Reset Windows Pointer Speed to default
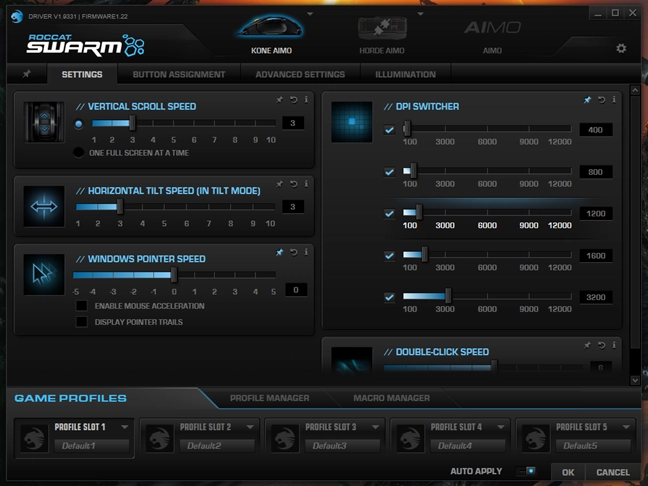The width and height of the screenshot is (648, 486). [x=293, y=252]
